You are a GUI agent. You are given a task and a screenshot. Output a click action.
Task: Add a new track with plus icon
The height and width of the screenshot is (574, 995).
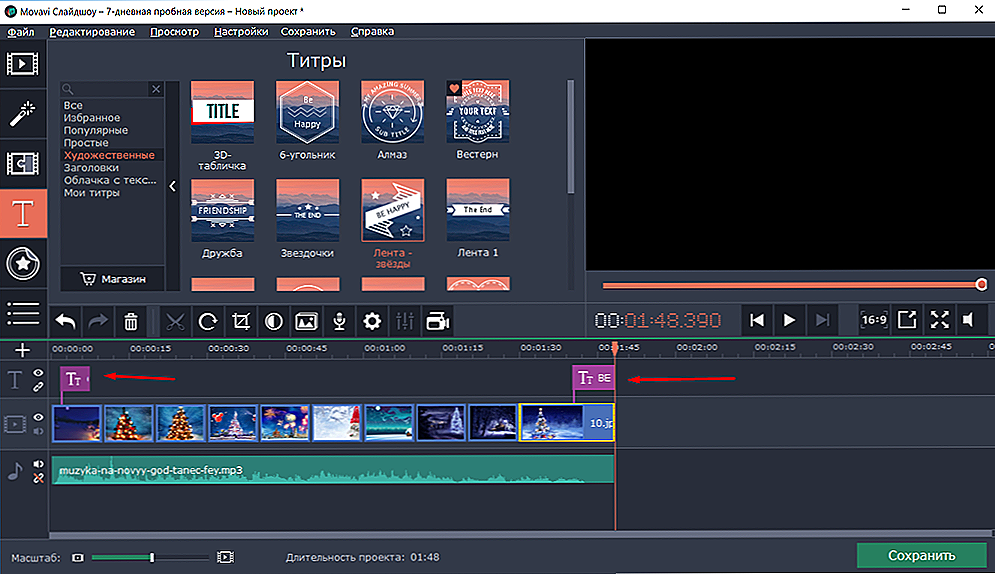click(x=22, y=350)
